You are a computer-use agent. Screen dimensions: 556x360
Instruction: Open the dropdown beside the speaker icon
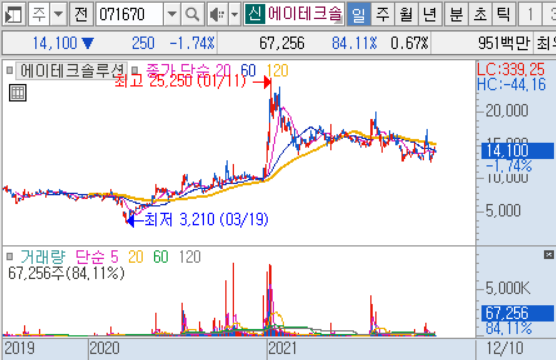[234, 14]
